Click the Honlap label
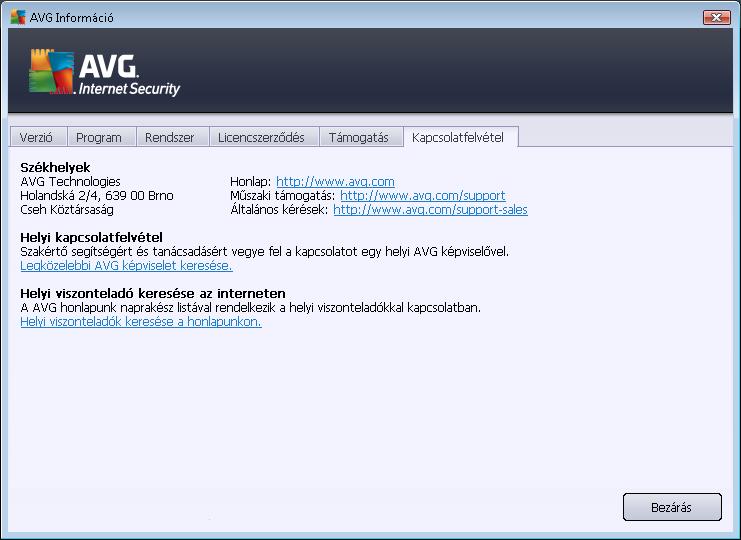 (x=250, y=181)
